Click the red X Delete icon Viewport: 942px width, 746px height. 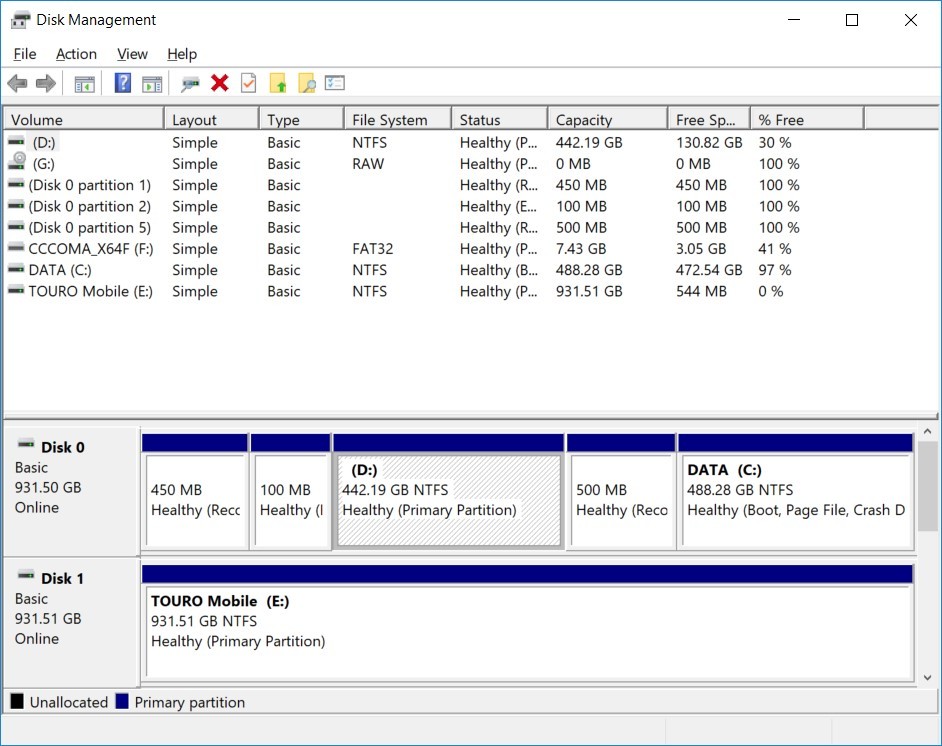tap(220, 84)
